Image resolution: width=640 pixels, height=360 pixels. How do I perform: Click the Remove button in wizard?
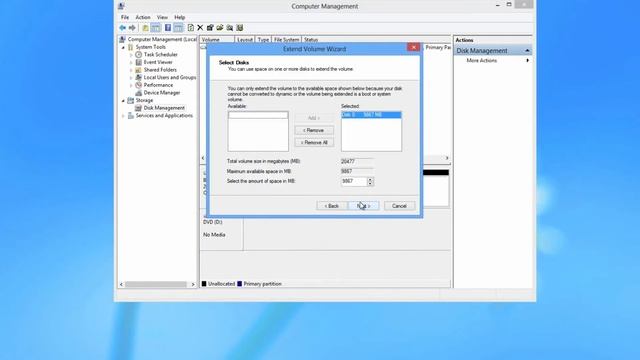pyautogui.click(x=314, y=130)
